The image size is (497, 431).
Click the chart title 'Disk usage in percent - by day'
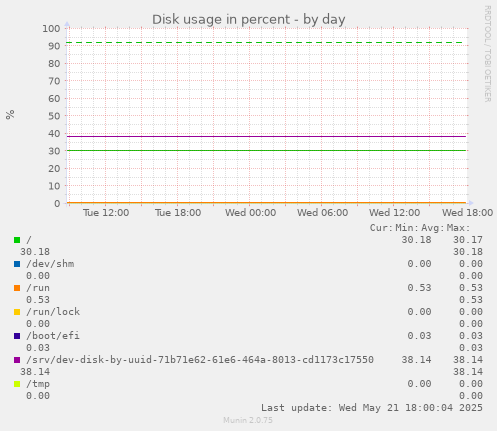[249, 20]
